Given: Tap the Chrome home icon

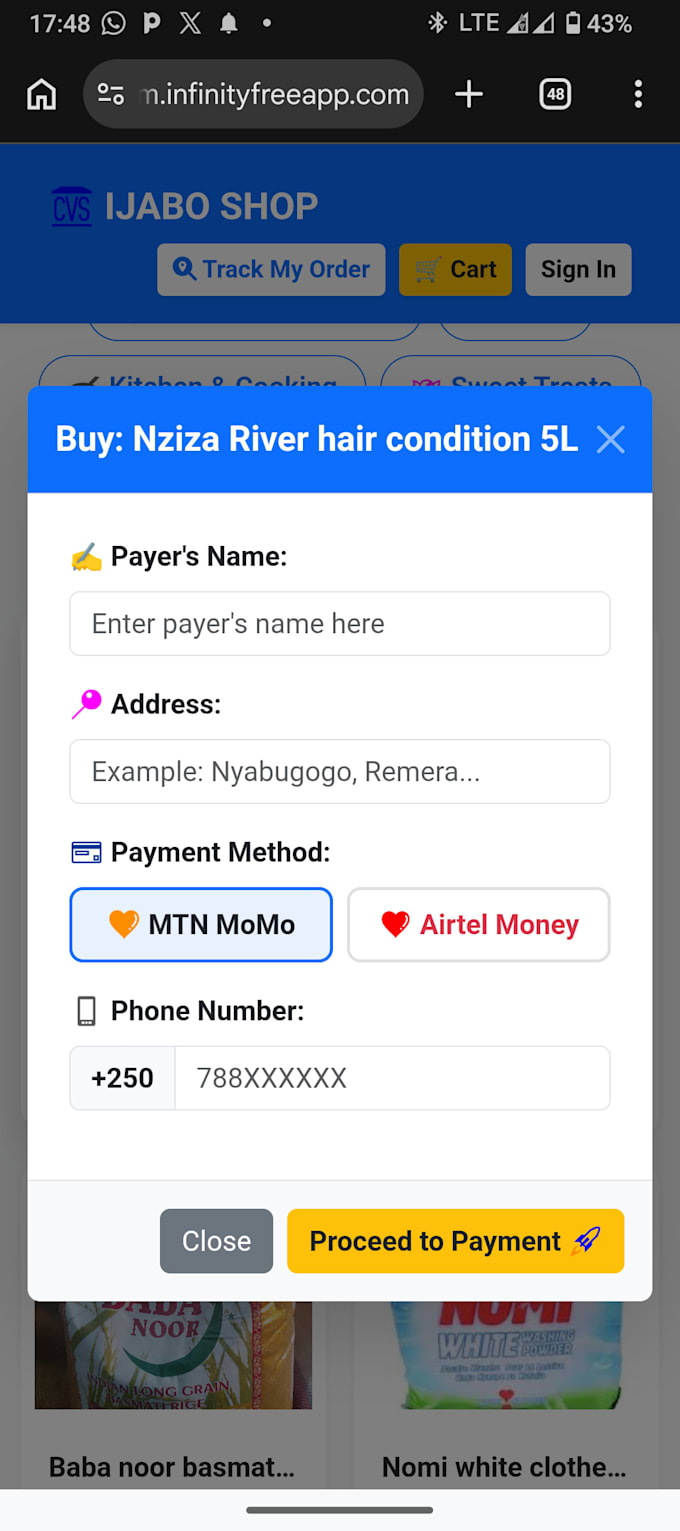Looking at the screenshot, I should (41, 95).
